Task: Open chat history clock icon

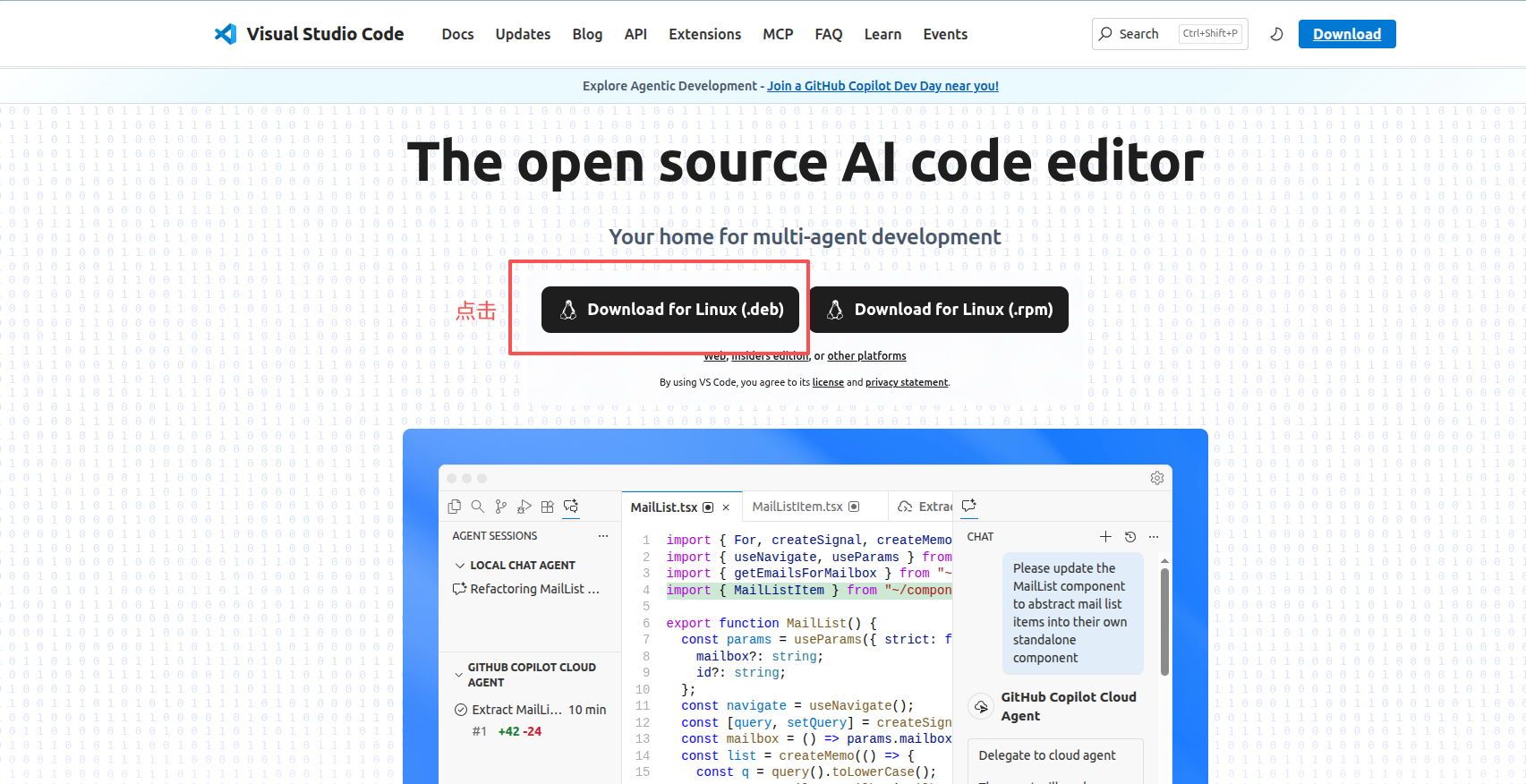Action: point(1130,537)
